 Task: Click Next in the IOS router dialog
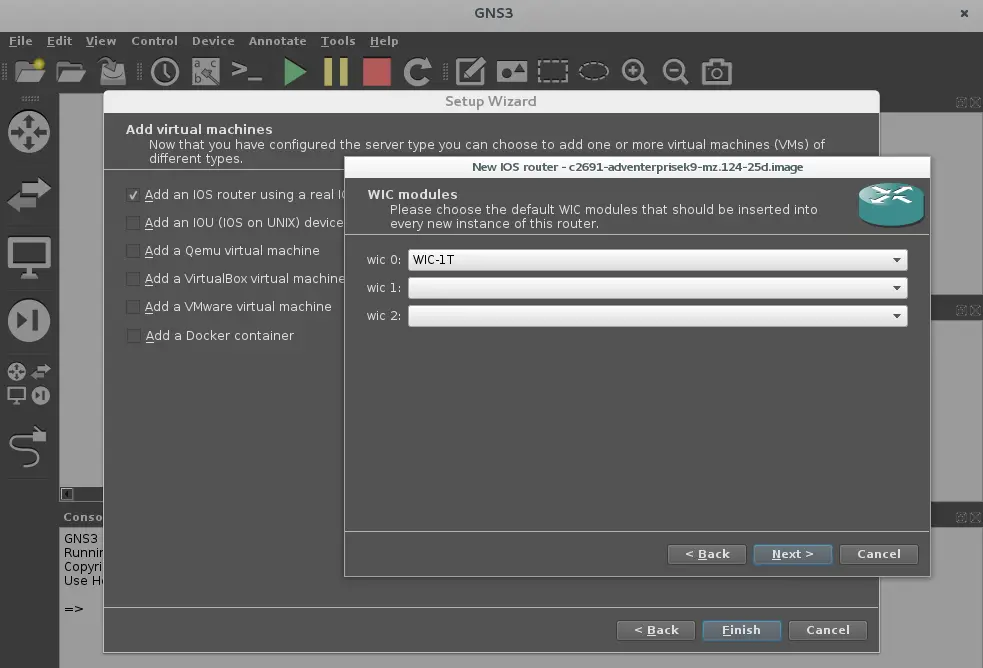(792, 554)
